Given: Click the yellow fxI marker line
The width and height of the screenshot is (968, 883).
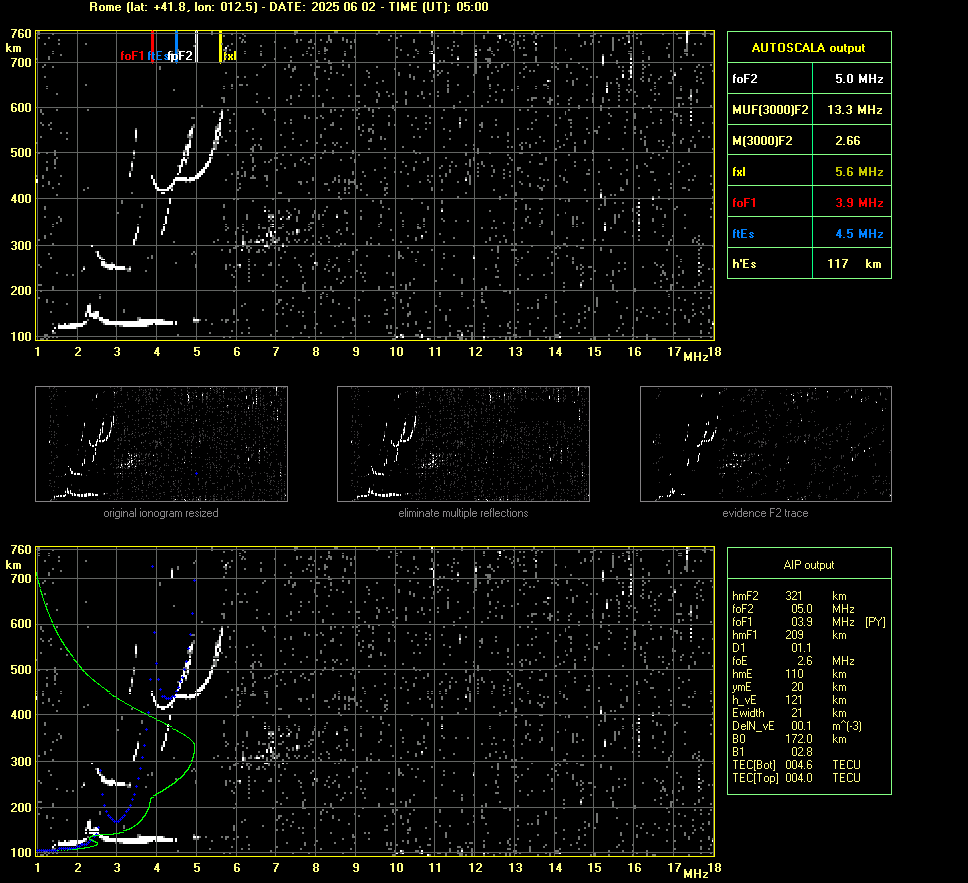Looking at the screenshot, I should point(220,47).
